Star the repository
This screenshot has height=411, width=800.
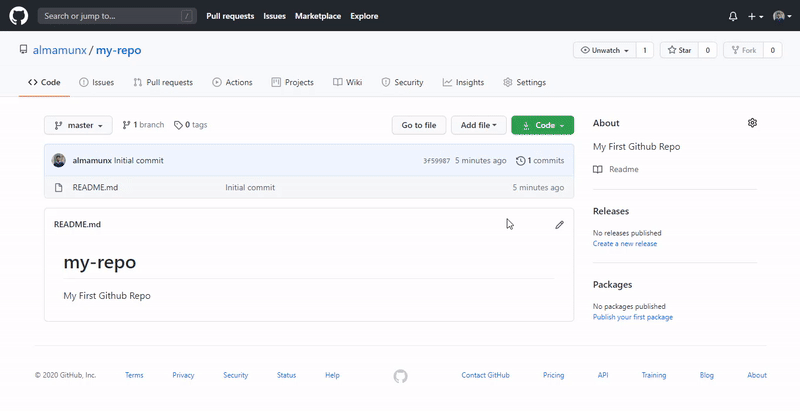[679, 50]
